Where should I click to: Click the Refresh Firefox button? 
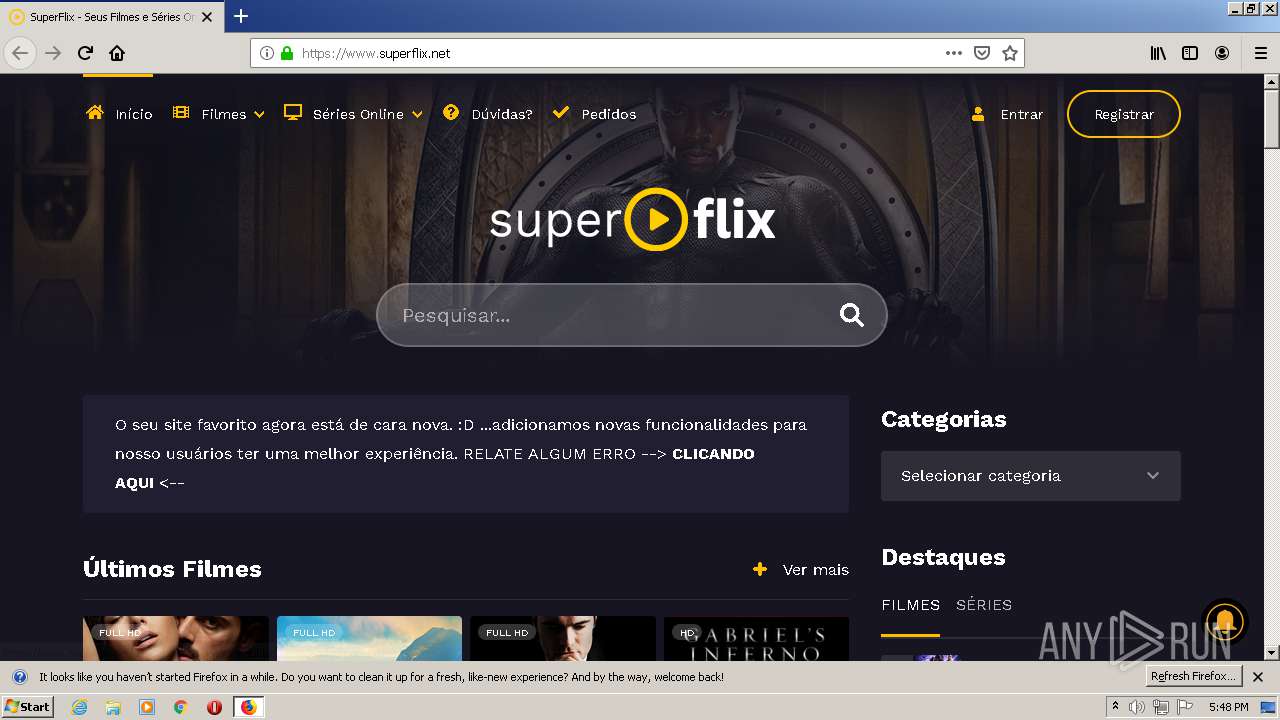[1193, 677]
